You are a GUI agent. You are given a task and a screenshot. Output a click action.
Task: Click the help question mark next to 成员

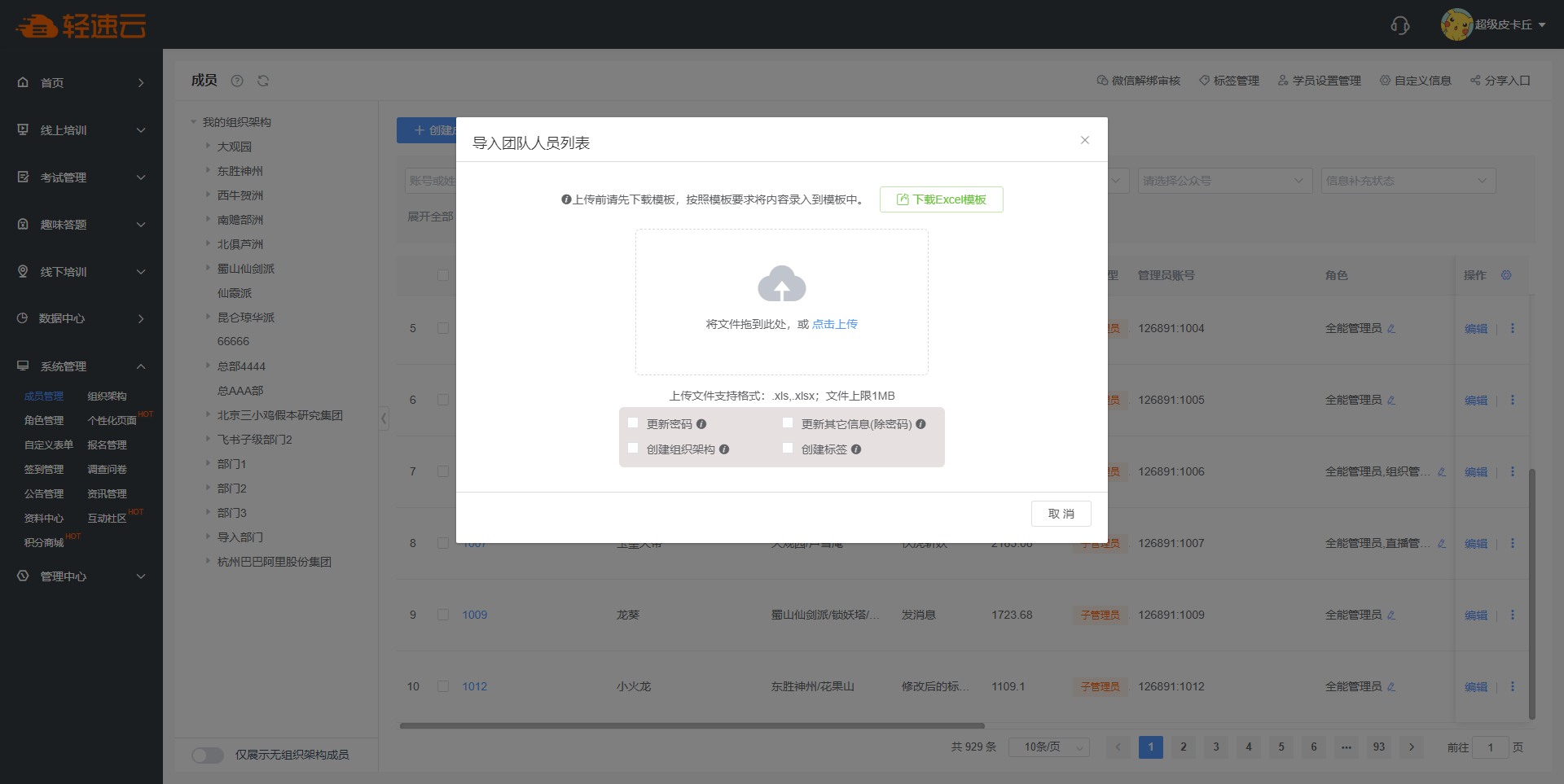pos(237,81)
